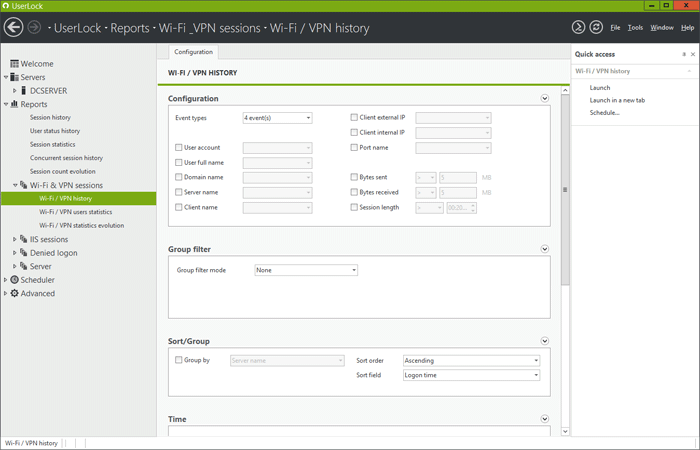700x450 pixels.
Task: Open Session history report
Action: (x=50, y=117)
